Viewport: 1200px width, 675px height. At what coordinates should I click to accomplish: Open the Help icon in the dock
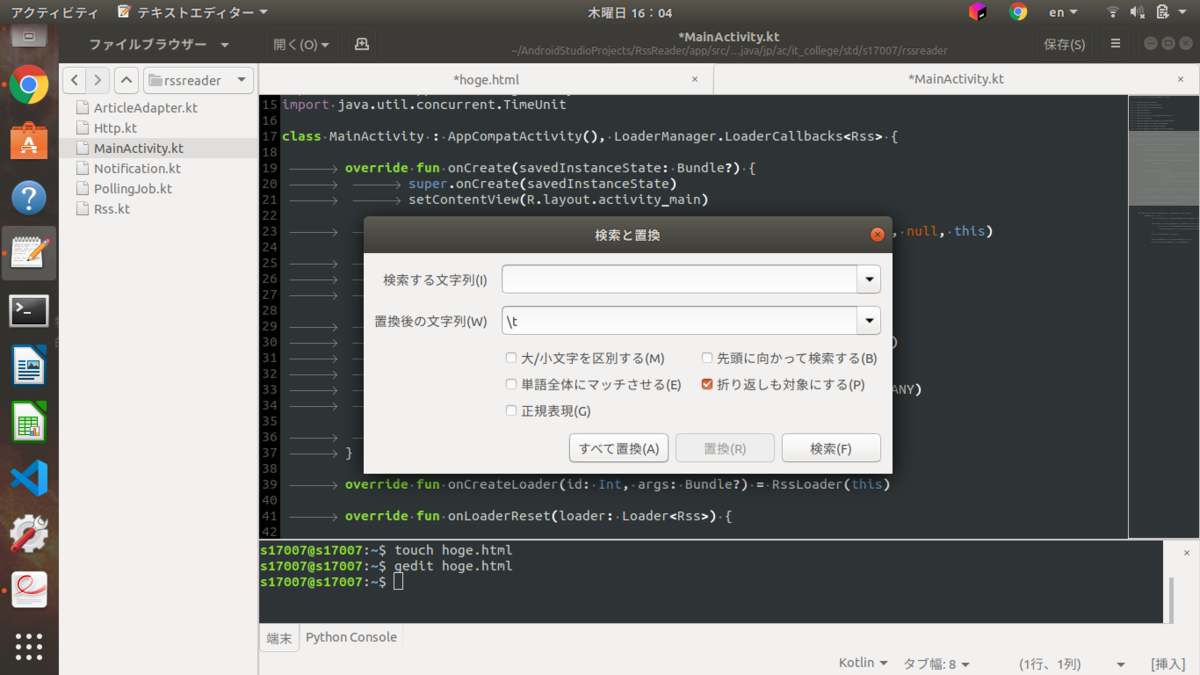pos(29,198)
